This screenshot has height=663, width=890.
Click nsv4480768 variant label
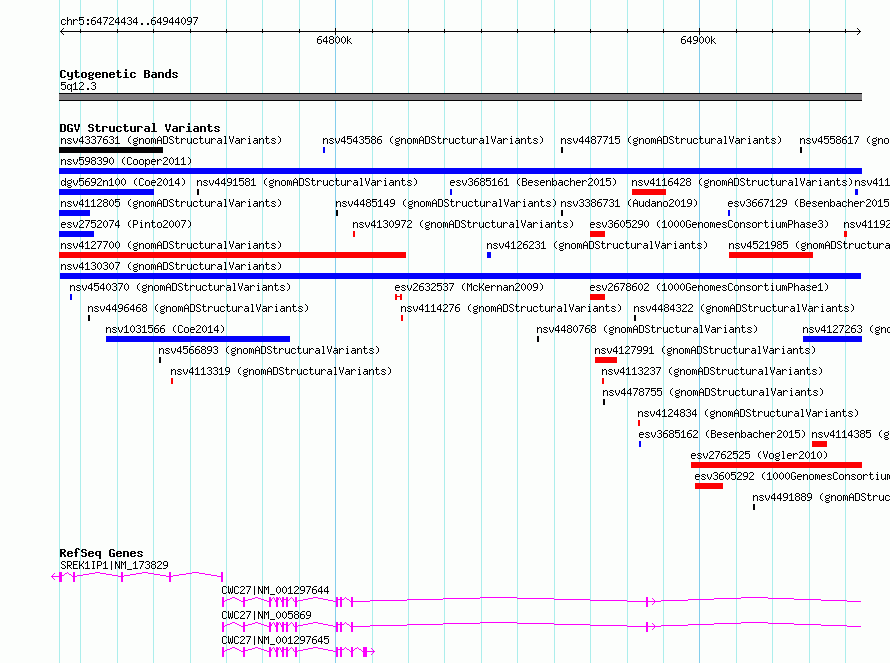pyautogui.click(x=647, y=329)
